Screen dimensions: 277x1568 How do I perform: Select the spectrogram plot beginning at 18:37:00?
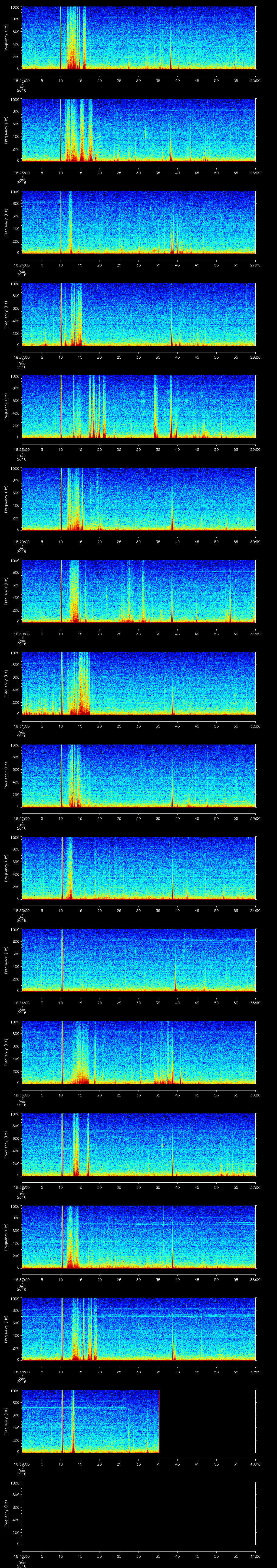[x=139, y=1237]
